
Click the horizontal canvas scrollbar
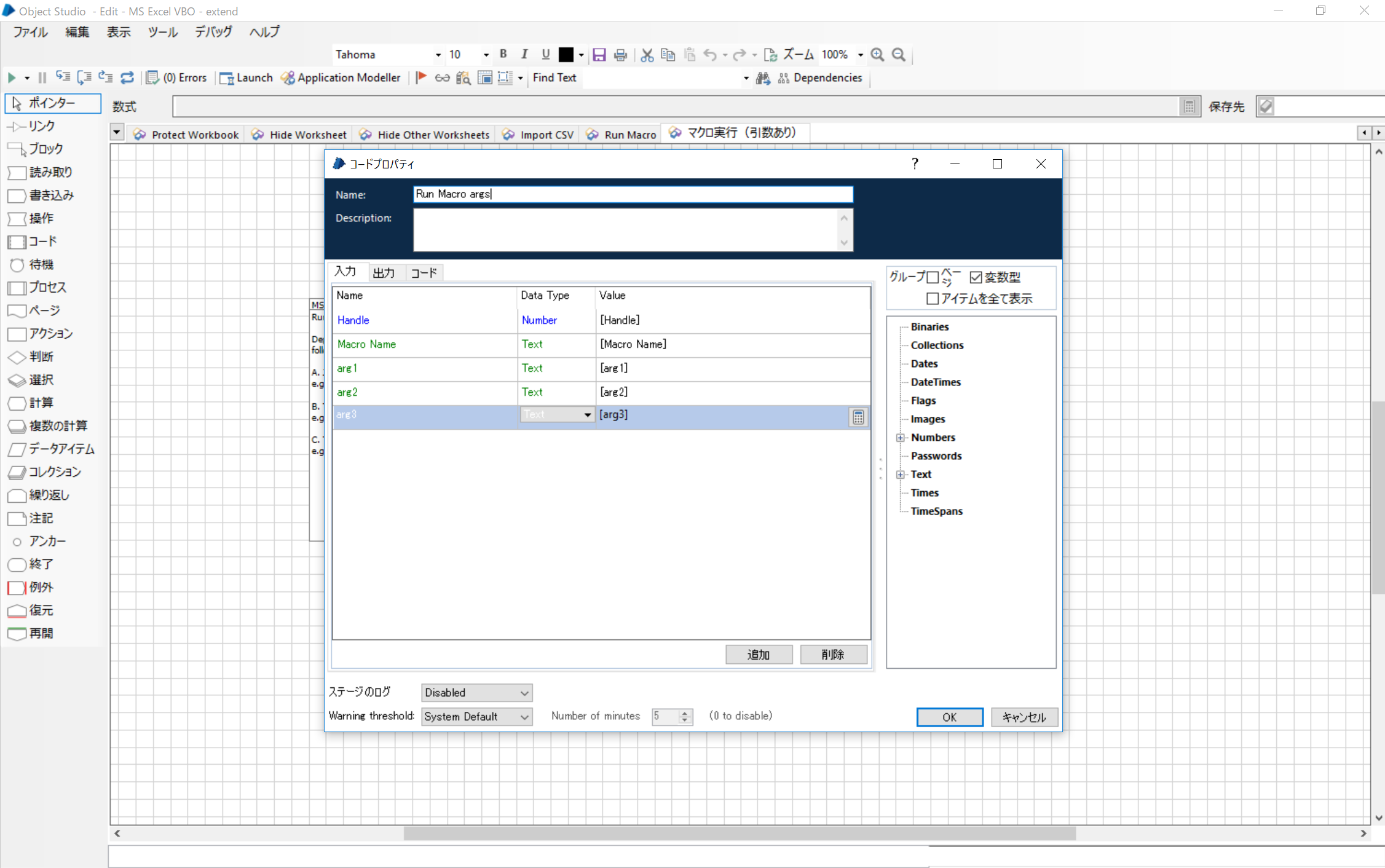tap(740, 834)
